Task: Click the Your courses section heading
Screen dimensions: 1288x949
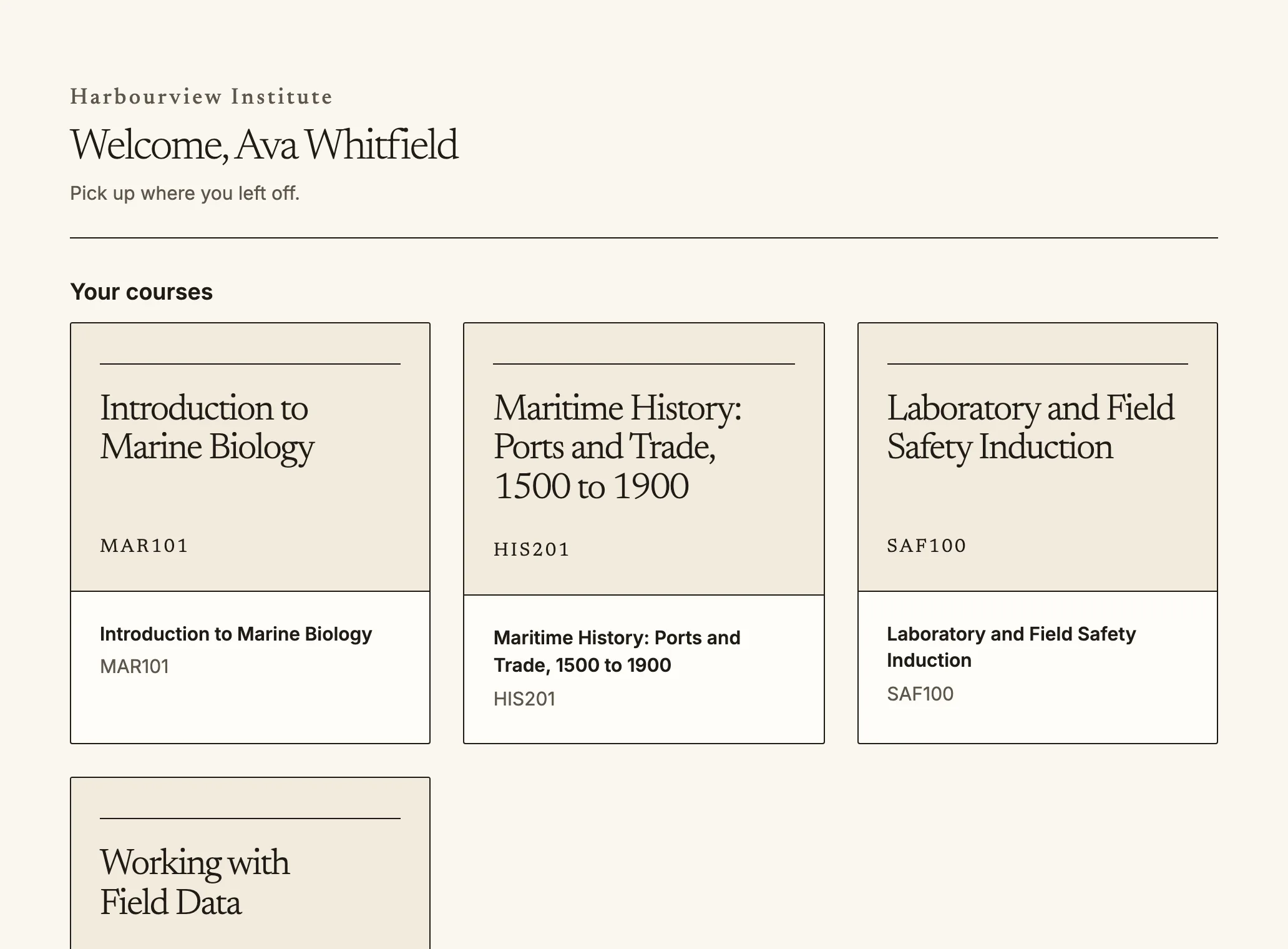Action: click(142, 292)
